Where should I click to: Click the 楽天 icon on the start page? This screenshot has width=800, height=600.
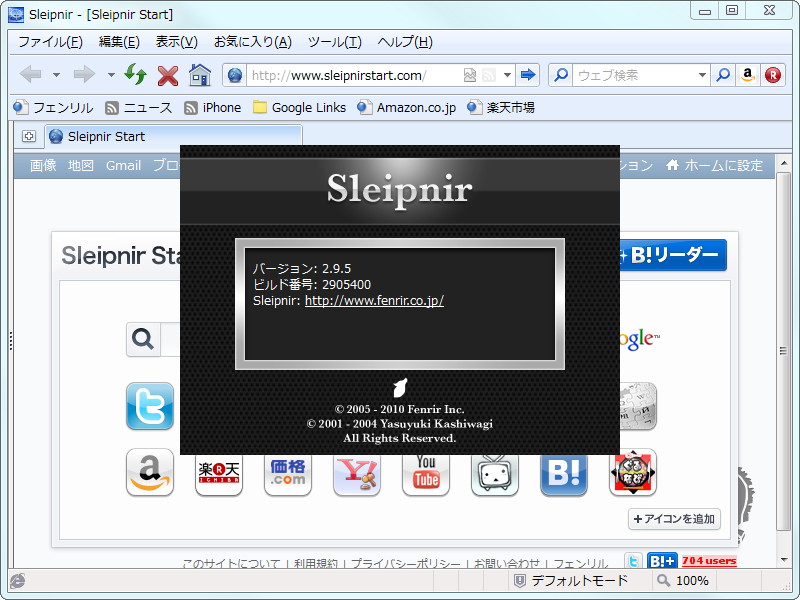click(x=218, y=475)
